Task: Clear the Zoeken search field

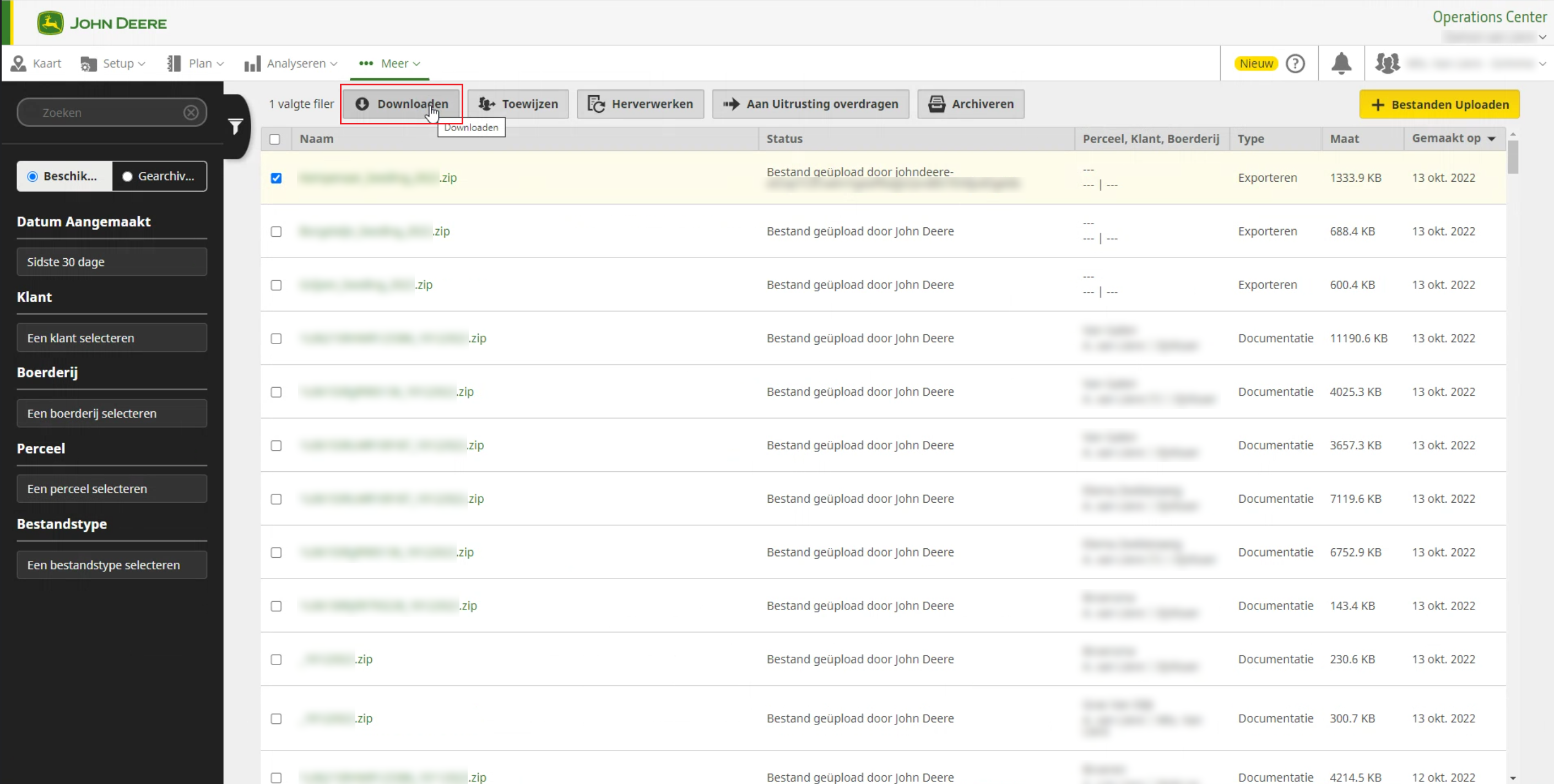Action: coord(191,113)
